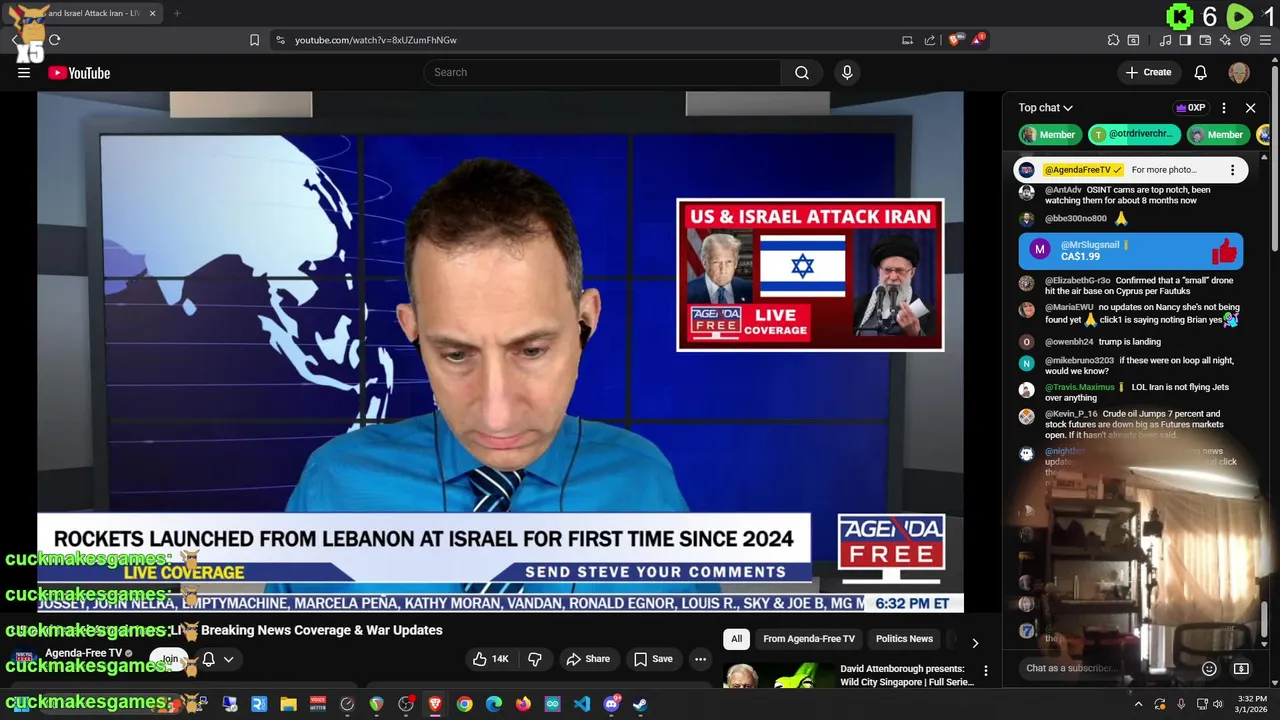
Task: Reload the page
Action: click(54, 40)
